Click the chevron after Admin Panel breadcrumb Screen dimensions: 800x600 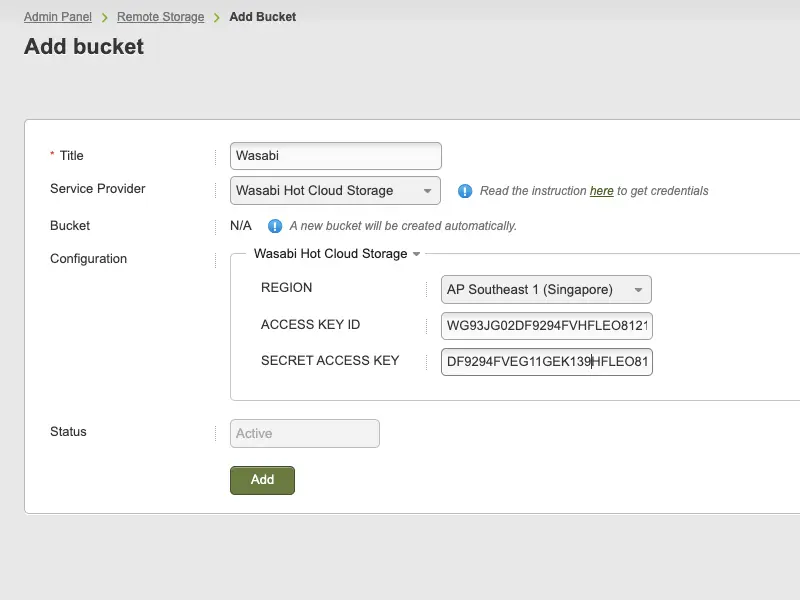pyautogui.click(x=105, y=18)
